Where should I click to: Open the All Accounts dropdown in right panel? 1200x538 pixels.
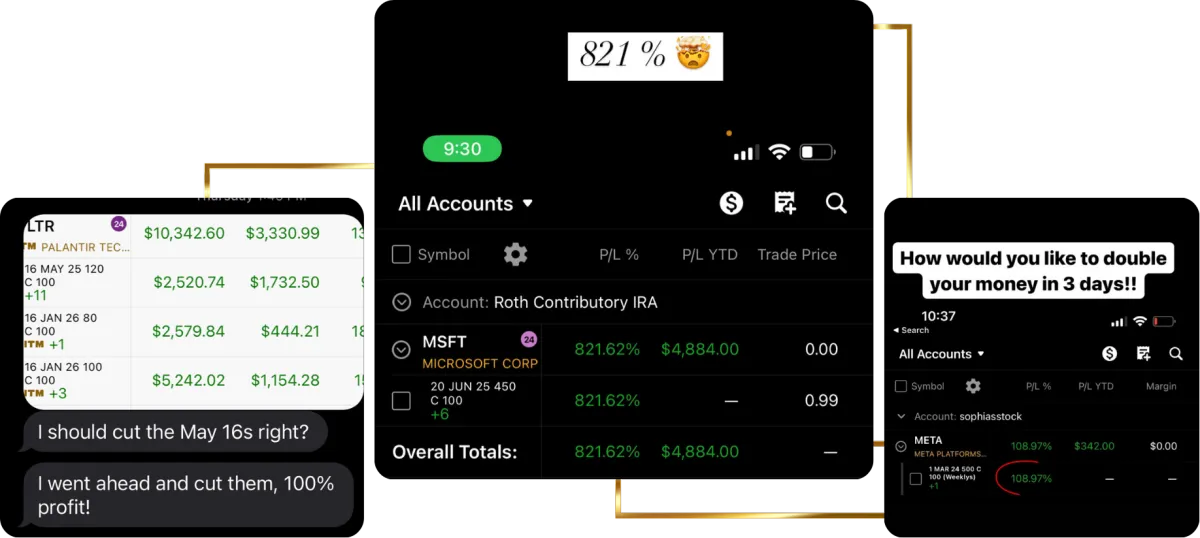(x=942, y=354)
